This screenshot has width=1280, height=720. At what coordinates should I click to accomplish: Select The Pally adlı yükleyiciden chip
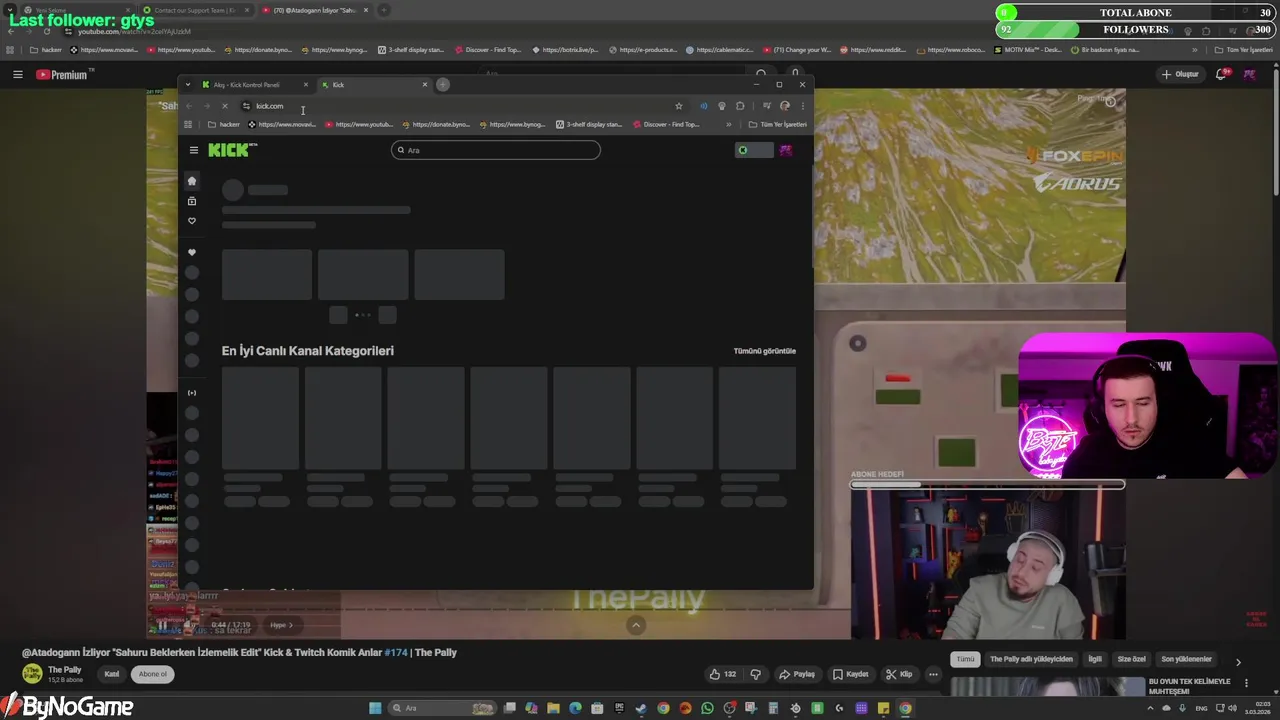point(1031,659)
